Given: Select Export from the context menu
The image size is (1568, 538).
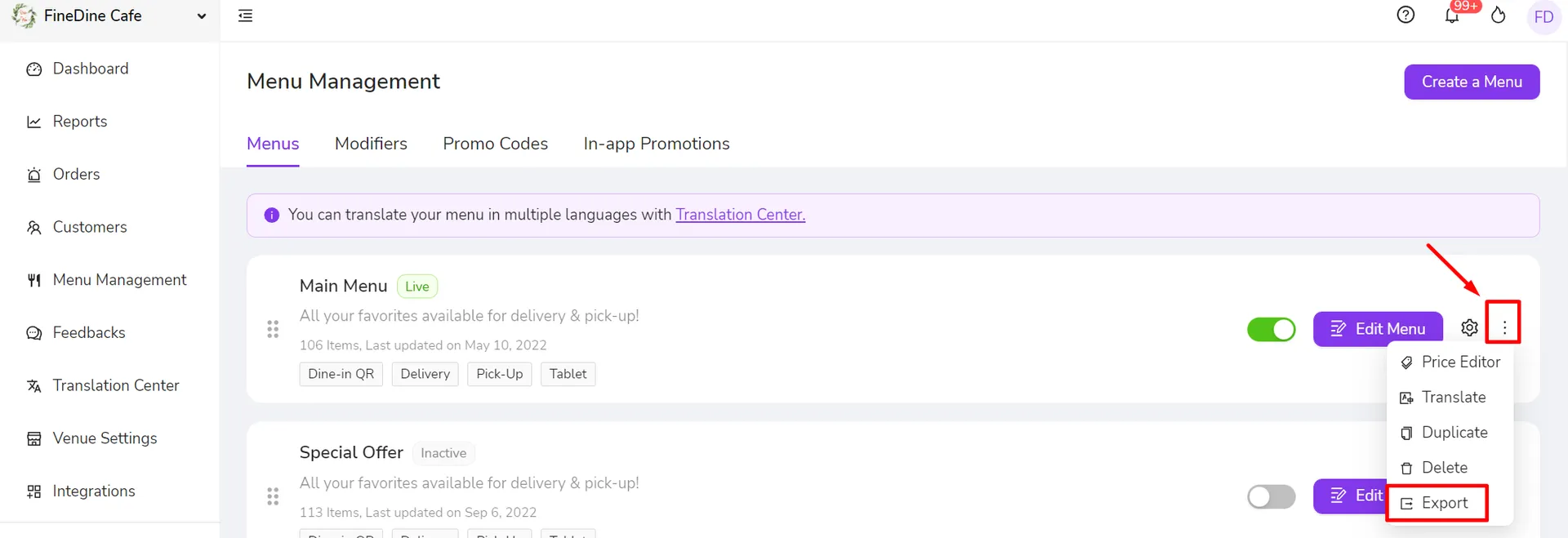Looking at the screenshot, I should 1436,503.
